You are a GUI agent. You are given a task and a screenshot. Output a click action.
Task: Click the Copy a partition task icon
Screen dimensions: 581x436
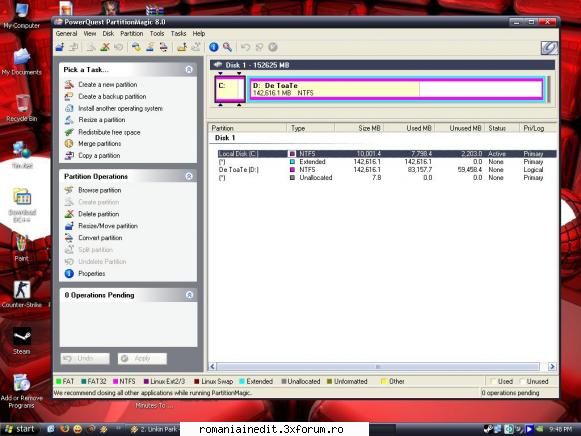69,155
